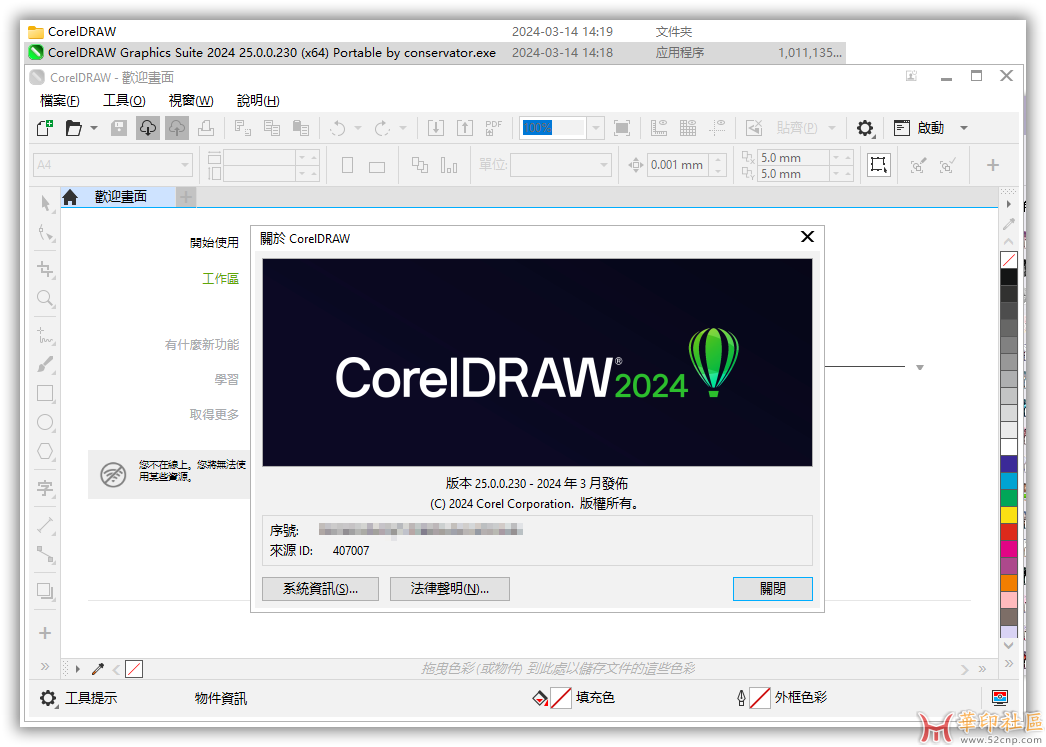Pick the red swatch in color palette

[1009, 532]
